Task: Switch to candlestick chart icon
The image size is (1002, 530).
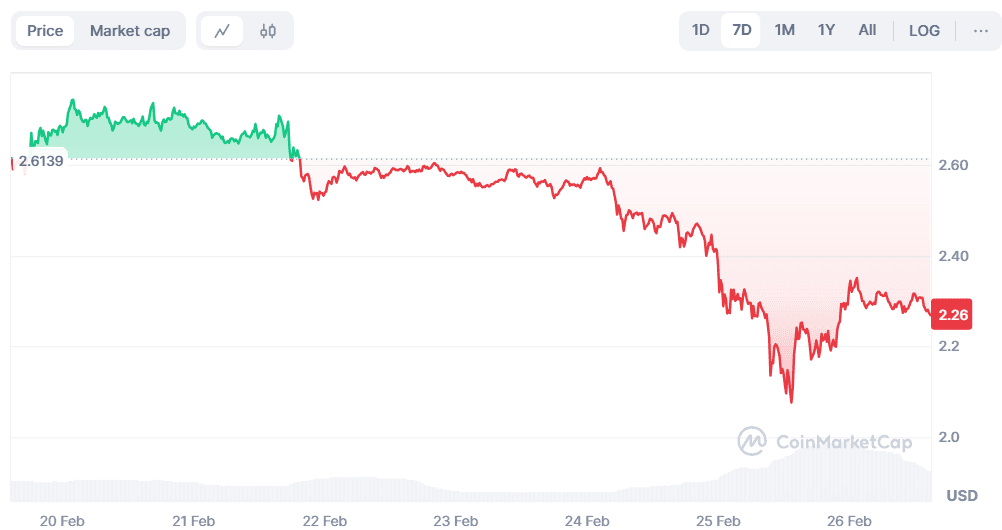Action: pyautogui.click(x=267, y=31)
